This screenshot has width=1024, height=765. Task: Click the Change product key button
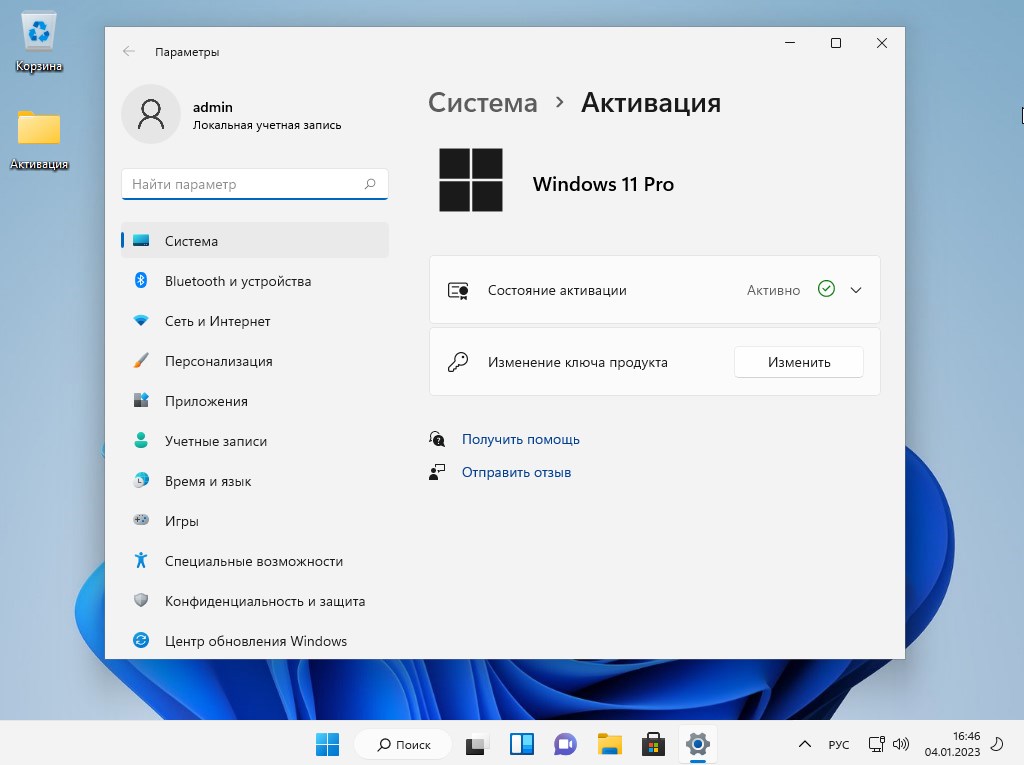(798, 362)
